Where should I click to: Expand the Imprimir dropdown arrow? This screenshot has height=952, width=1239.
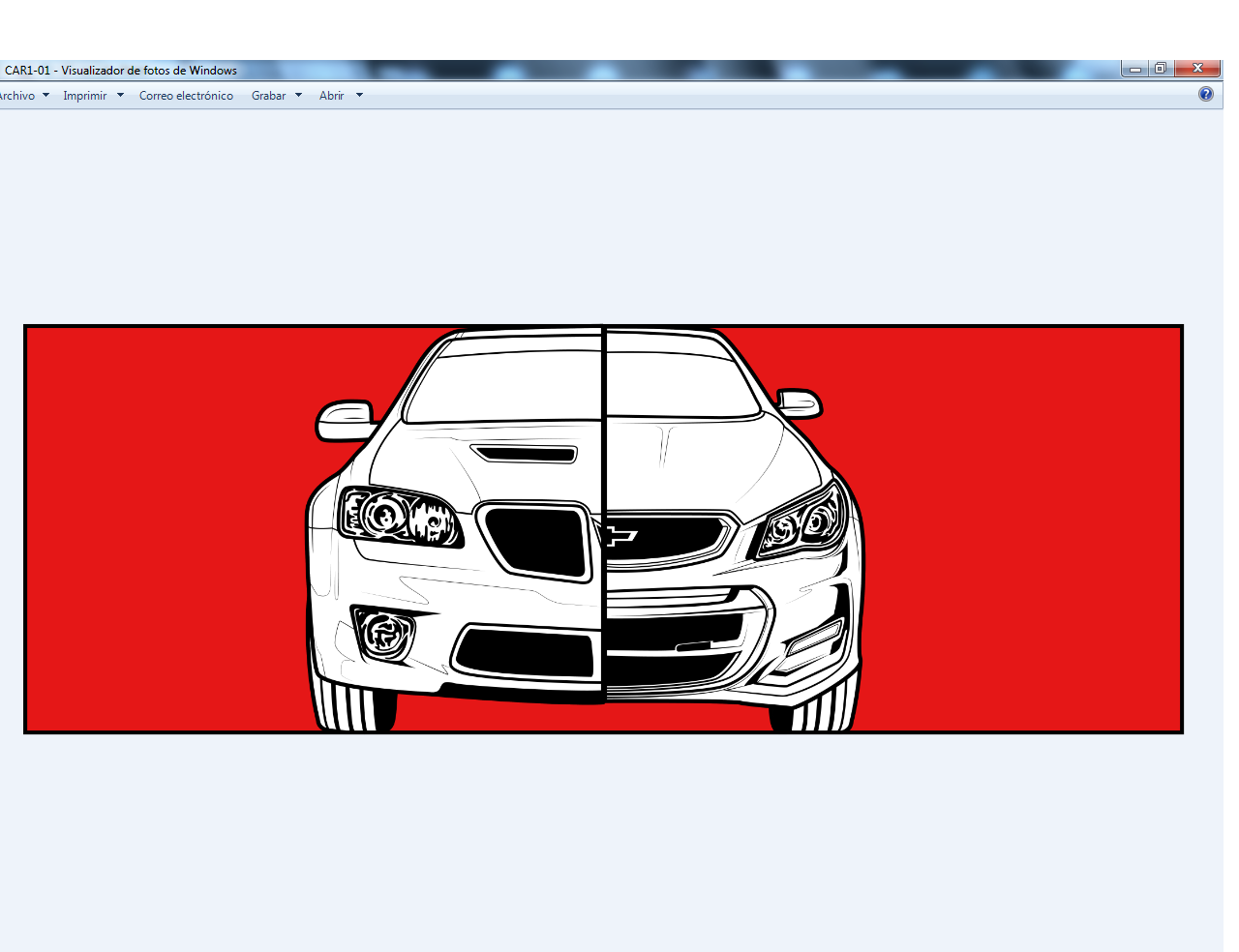120,95
